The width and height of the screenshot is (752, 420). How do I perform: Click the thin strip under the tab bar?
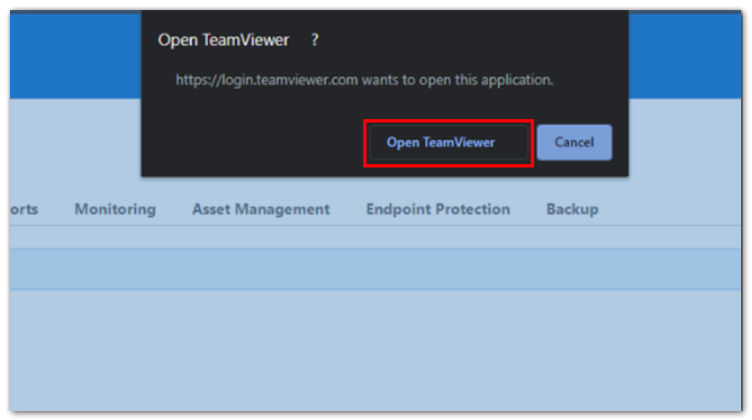coord(376,237)
